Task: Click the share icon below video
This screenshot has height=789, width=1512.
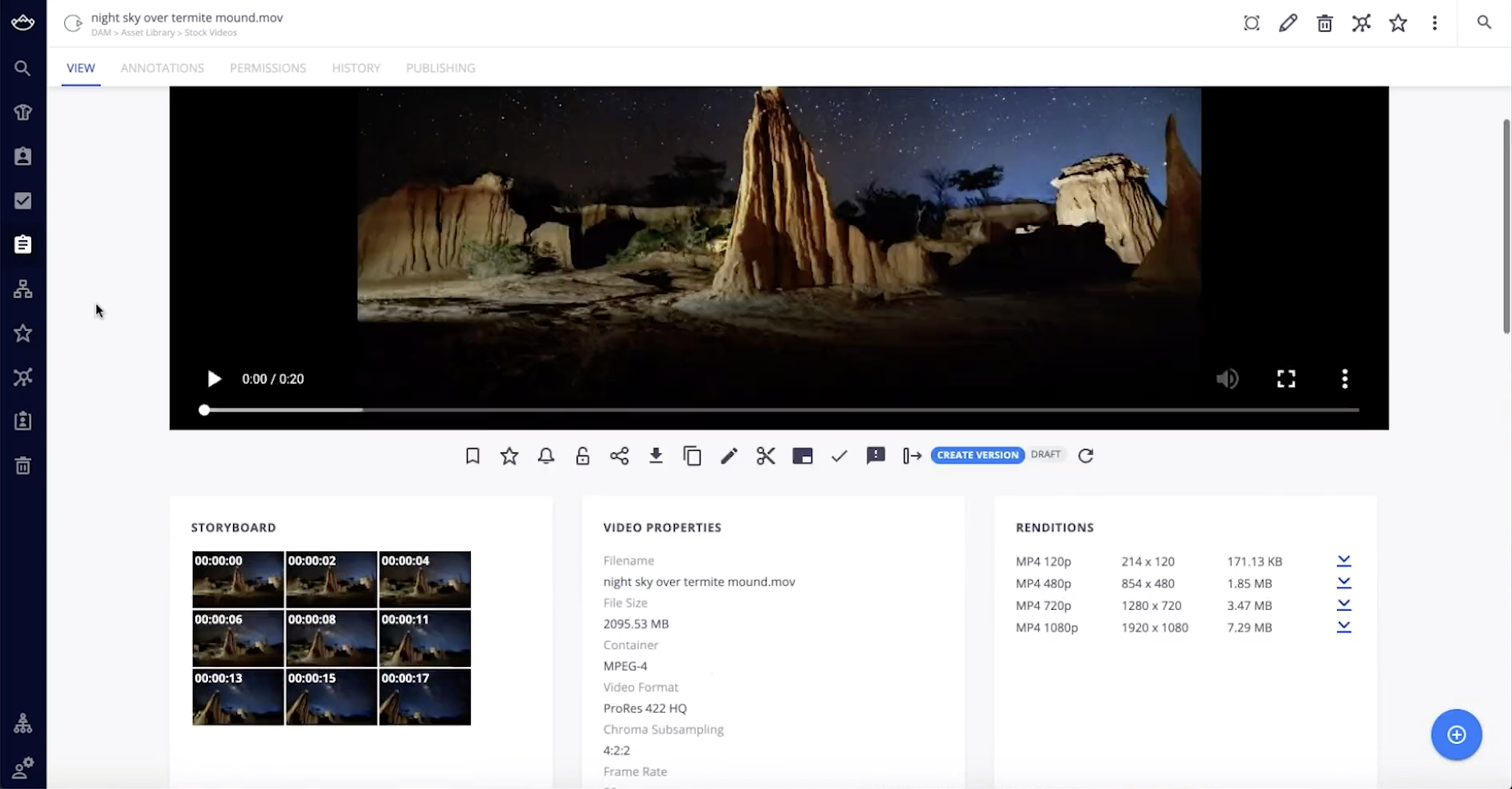Action: coord(619,456)
